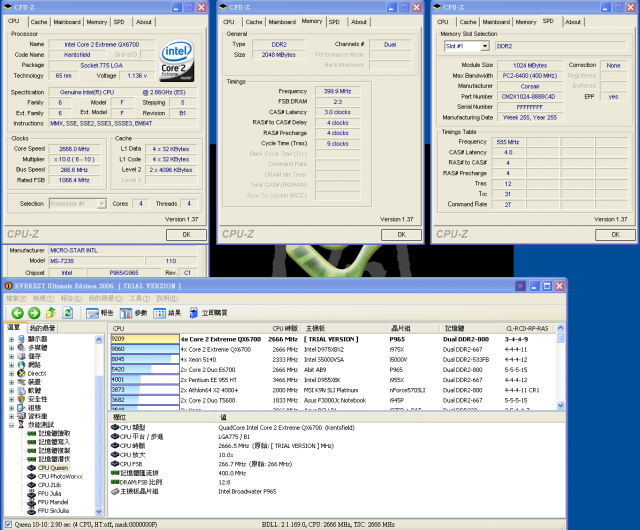Click the CPU-Z title icon in the SPD window
The height and width of the screenshot is (530, 640).
coord(437,7)
